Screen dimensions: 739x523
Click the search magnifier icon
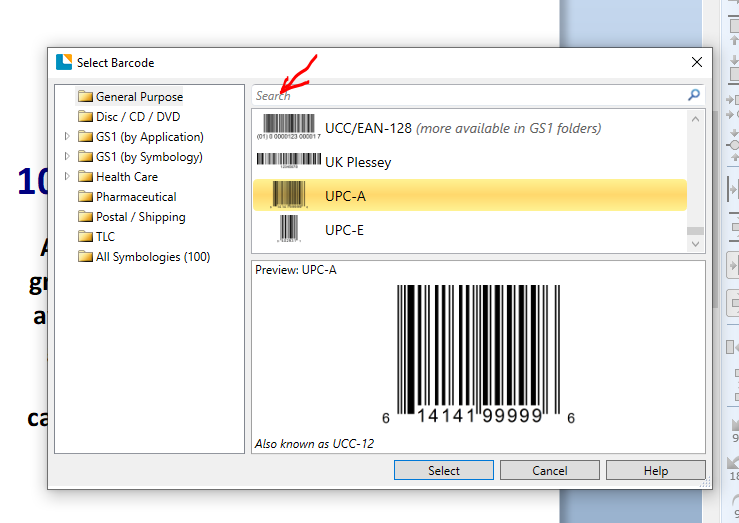pos(694,96)
